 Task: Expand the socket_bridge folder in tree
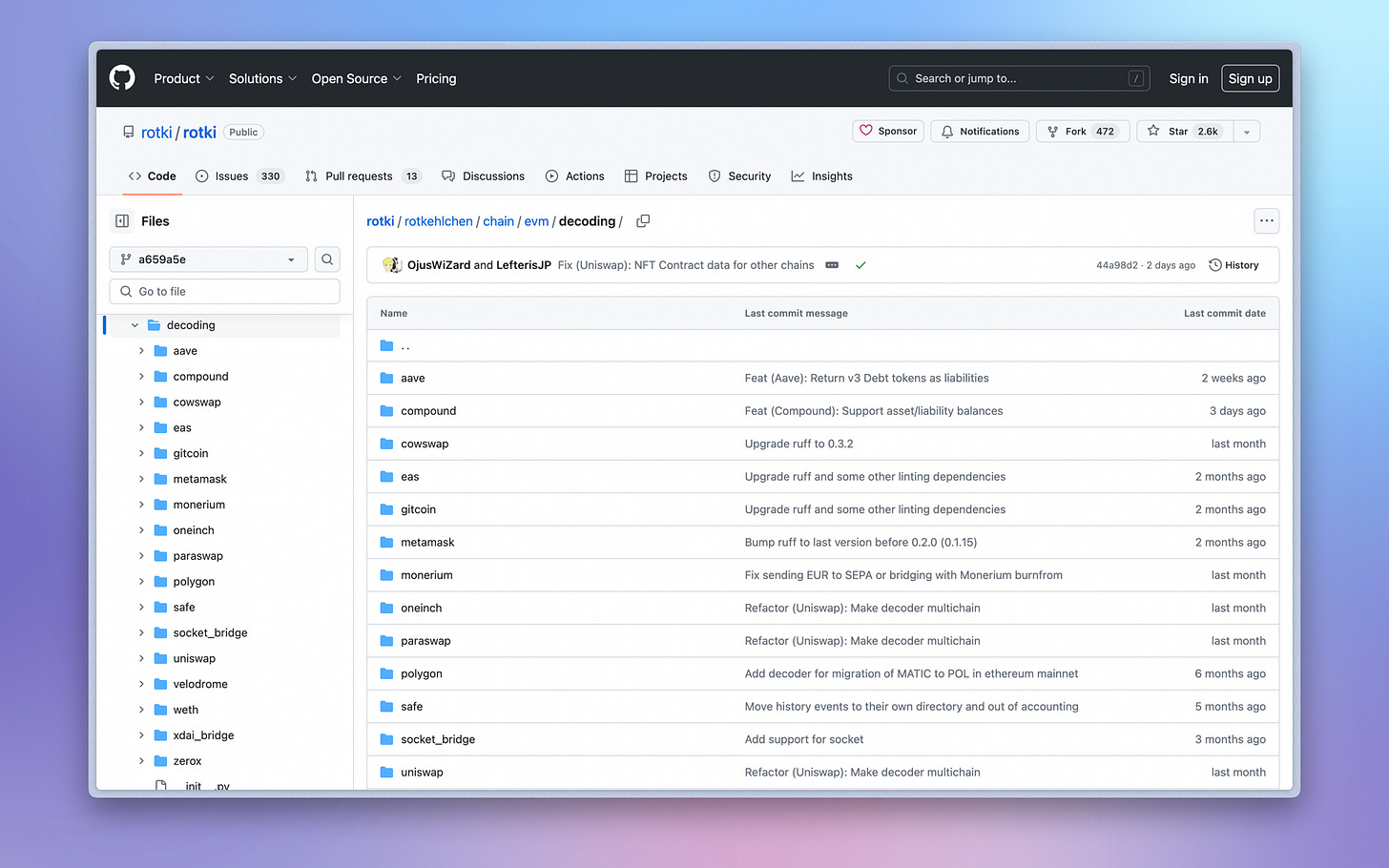pos(141,632)
